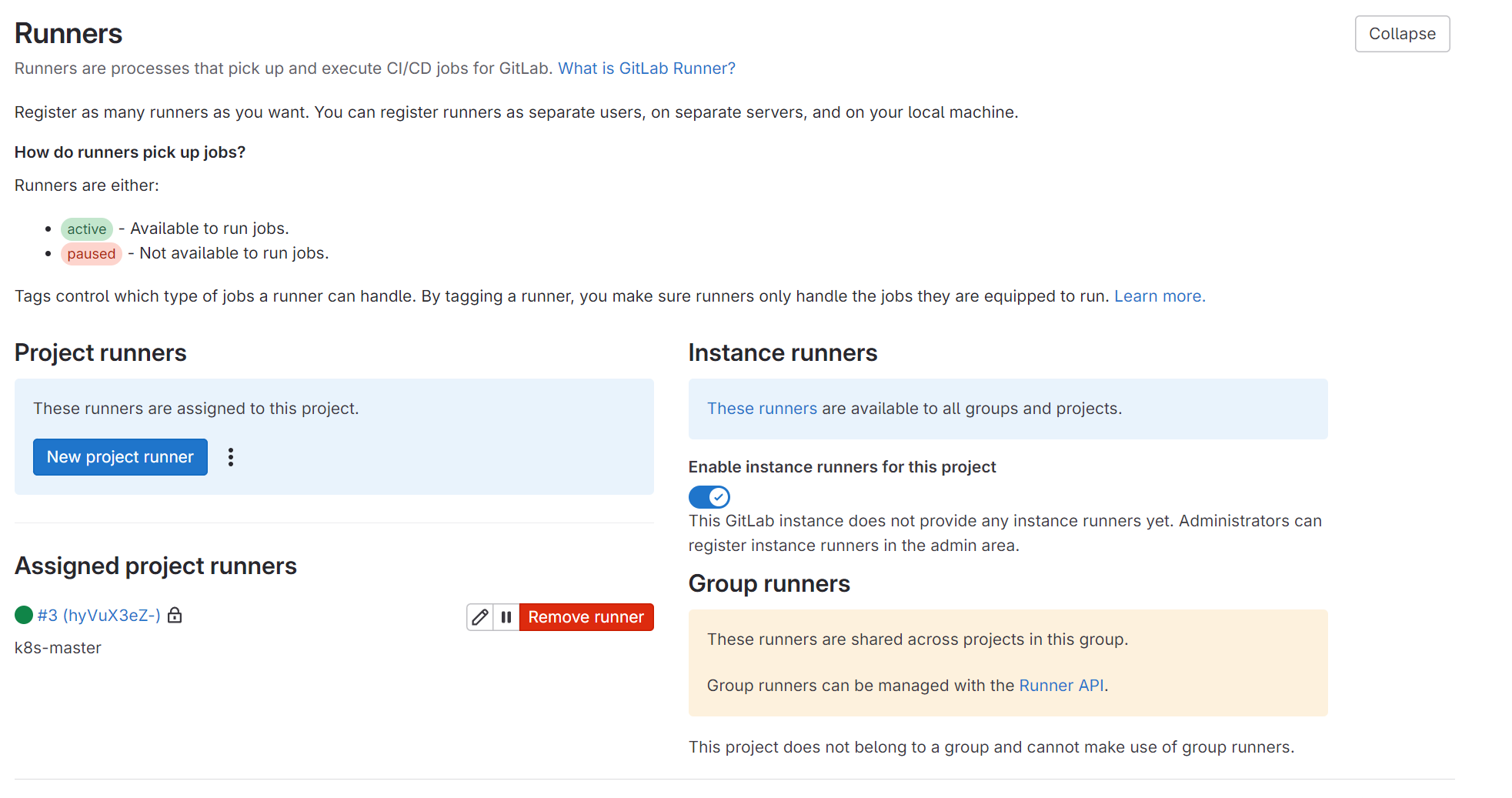Click the Assigned project runners heading
This screenshot has height=798, width=1512.
click(155, 566)
